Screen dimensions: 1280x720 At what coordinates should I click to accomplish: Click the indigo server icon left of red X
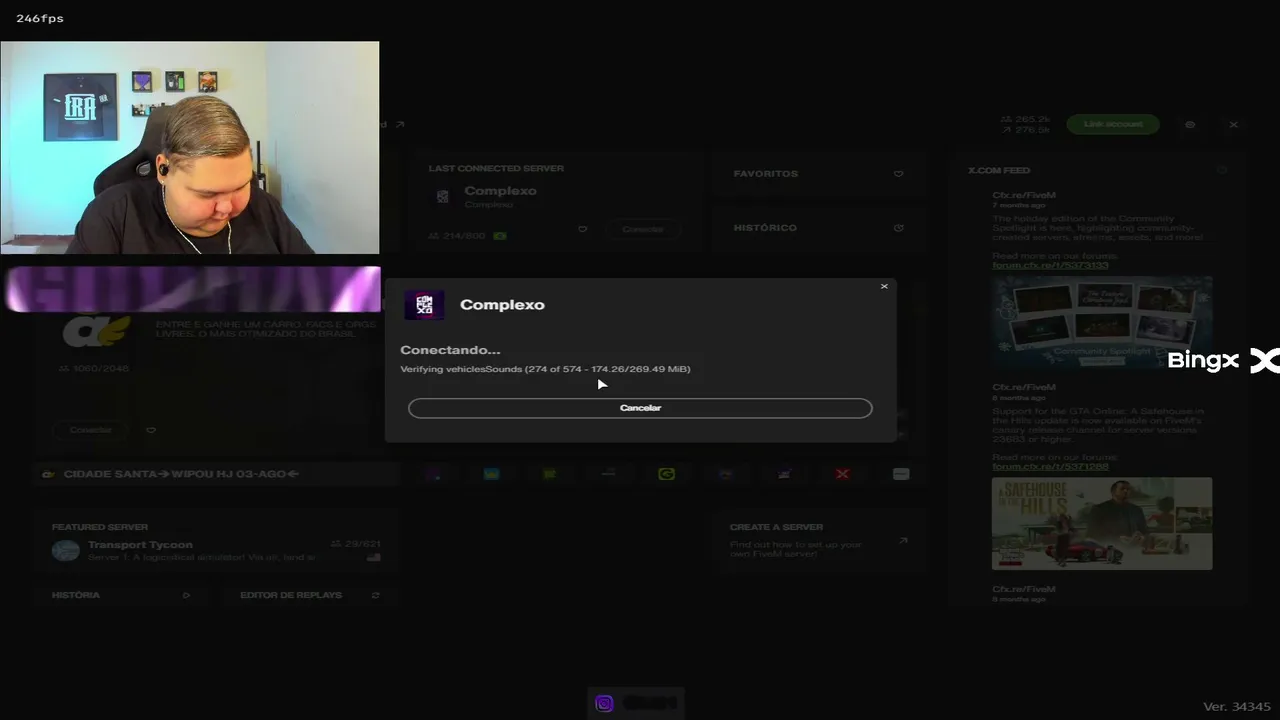784,474
